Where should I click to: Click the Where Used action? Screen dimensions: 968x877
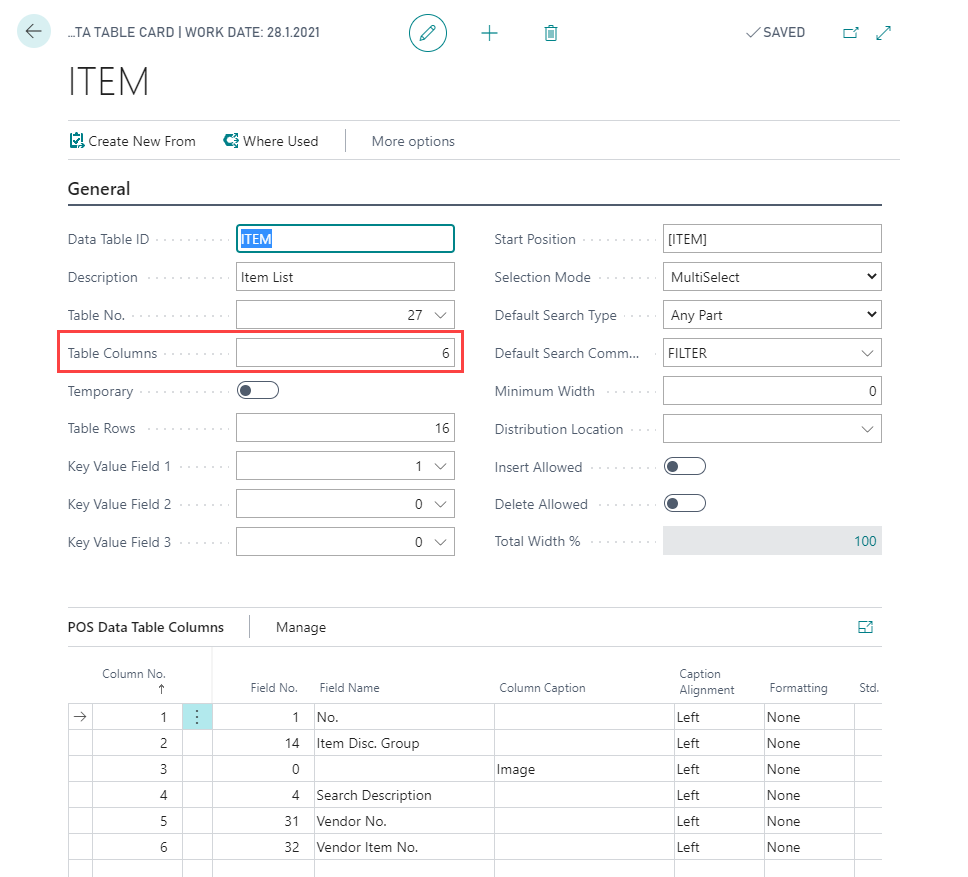pyautogui.click(x=270, y=141)
